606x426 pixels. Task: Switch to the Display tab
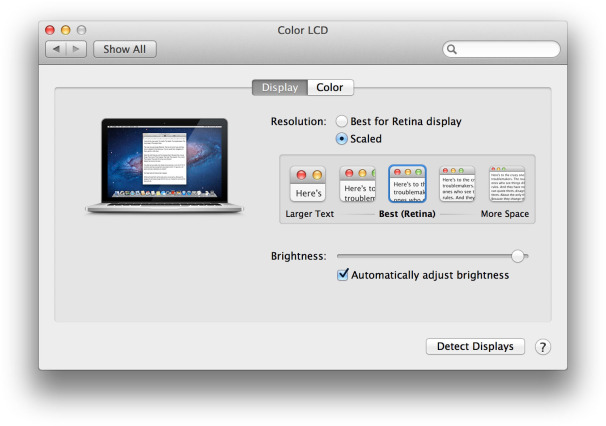280,87
